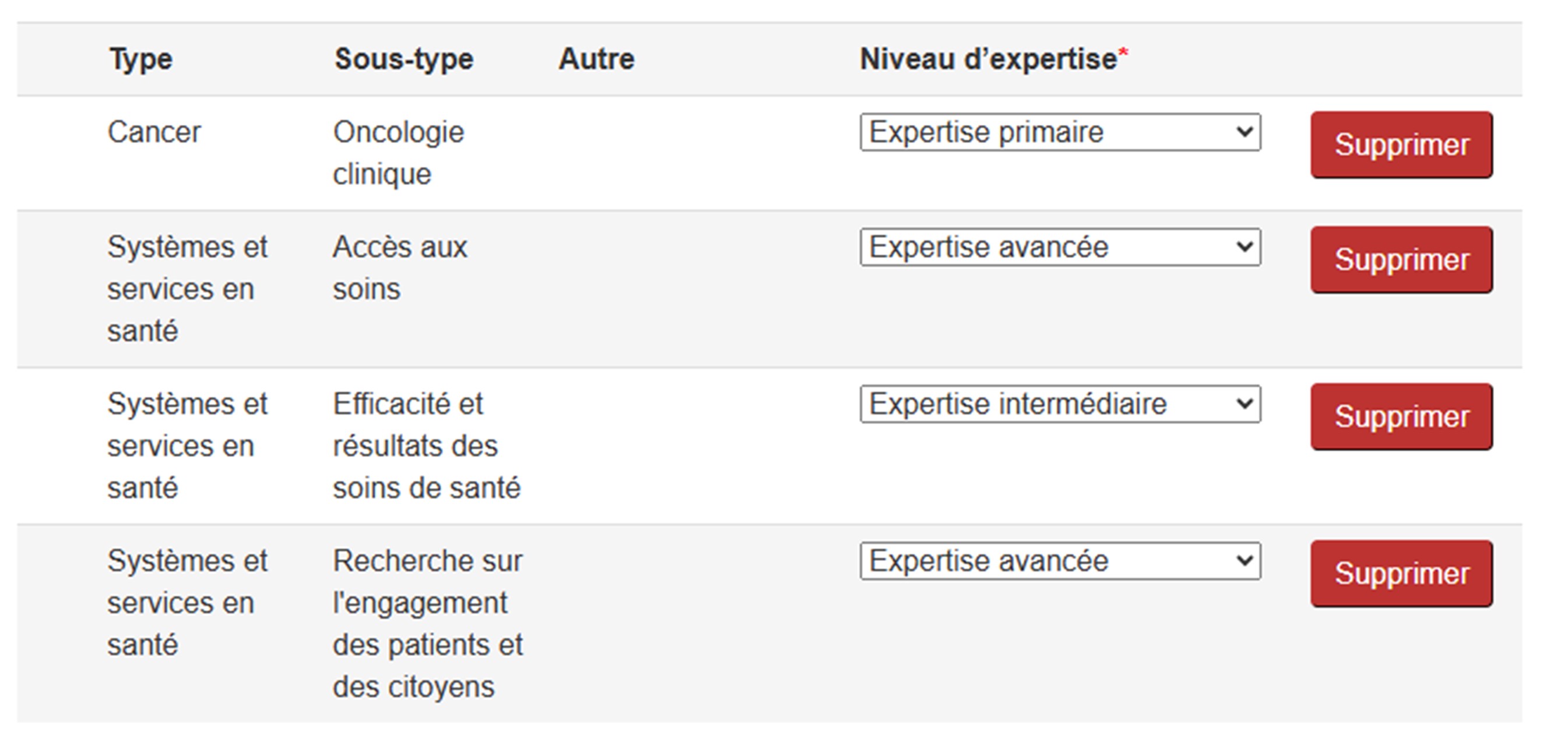This screenshot has width=1568, height=743.
Task: Click Systèmes et services type beside Recherche sur l'engagement
Action: [x=187, y=603]
